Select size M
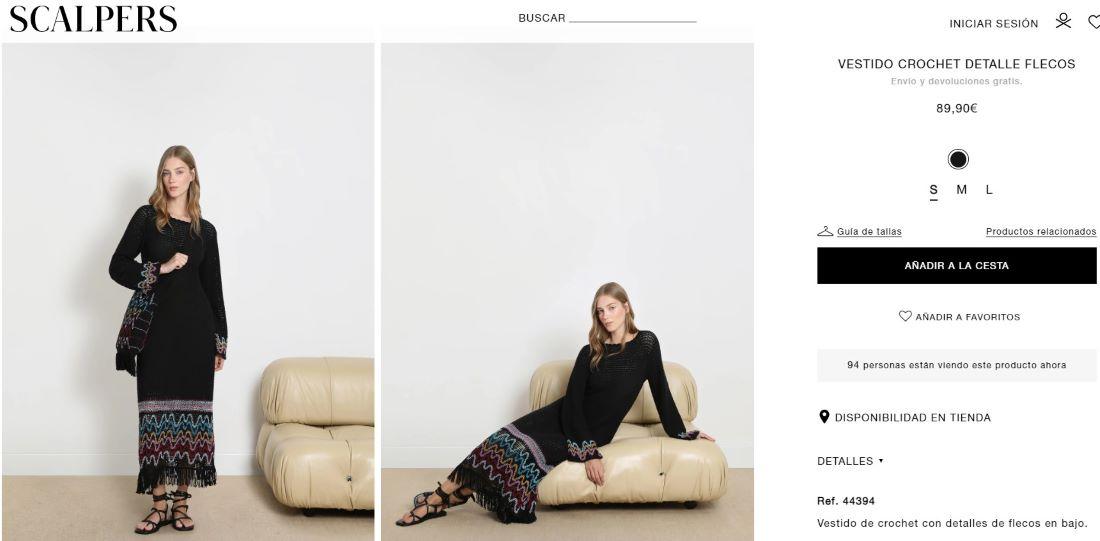The height and width of the screenshot is (541, 1100). point(961,189)
